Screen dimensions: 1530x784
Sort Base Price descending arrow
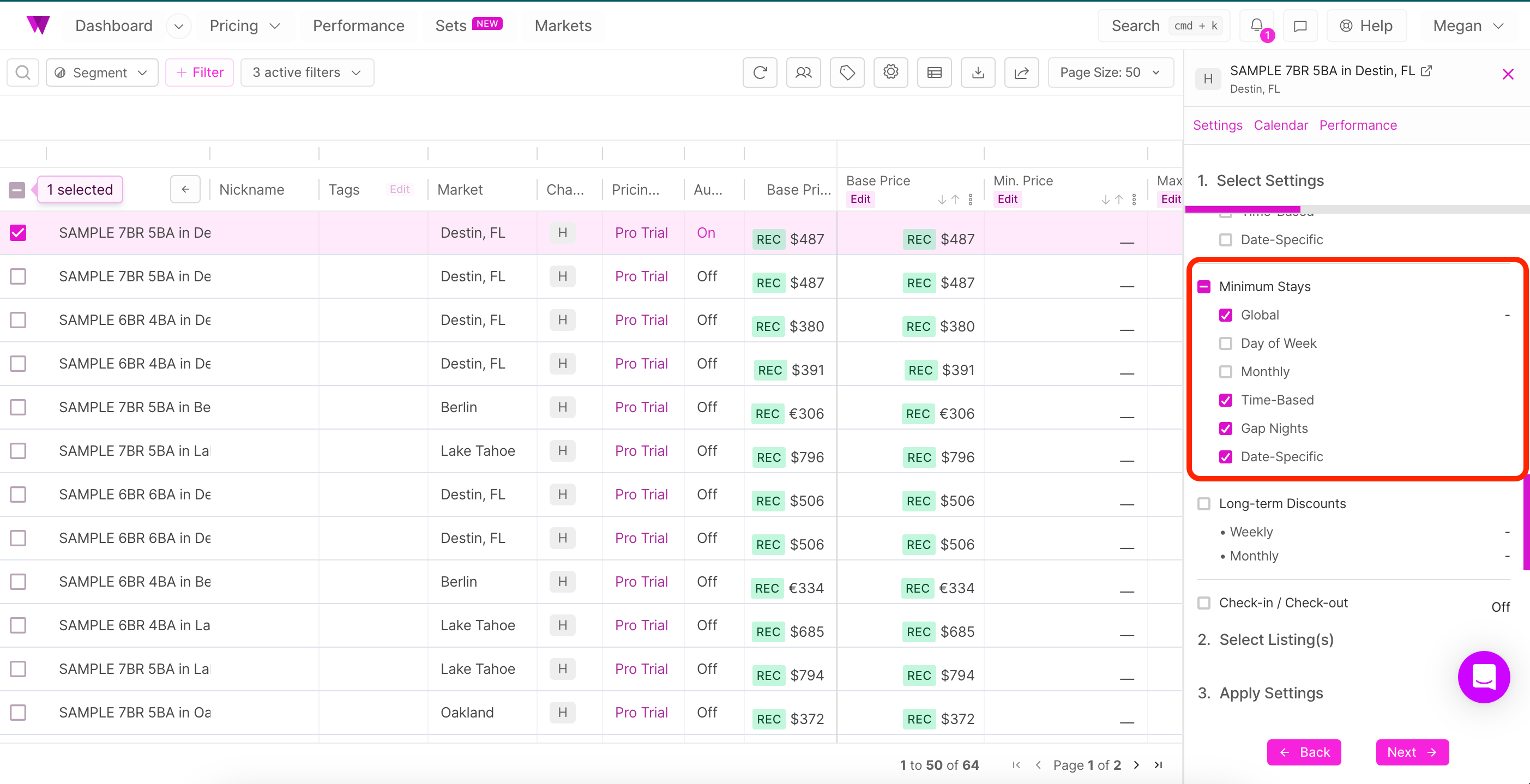pyautogui.click(x=942, y=200)
